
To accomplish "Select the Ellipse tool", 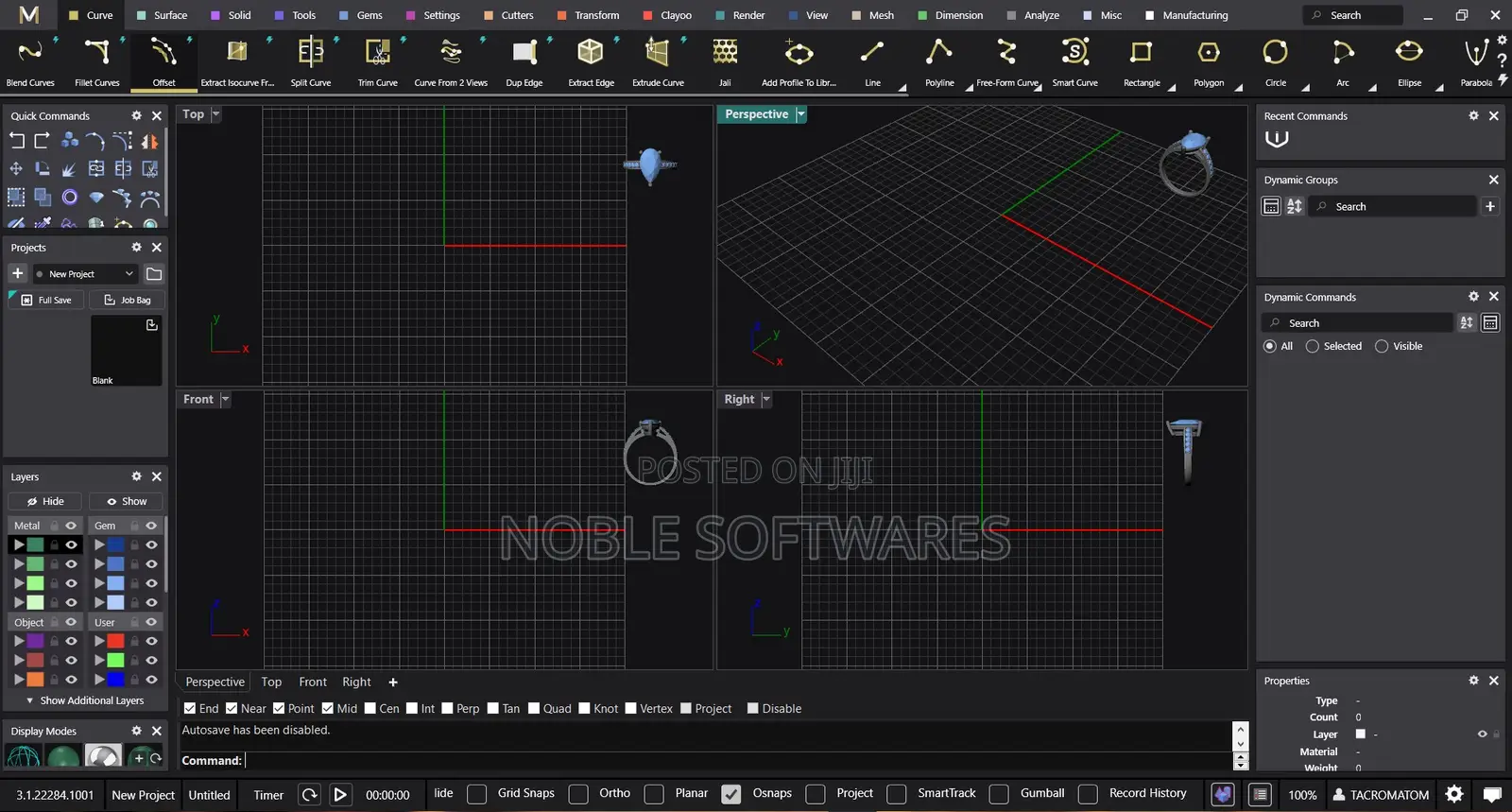I will coord(1409,62).
